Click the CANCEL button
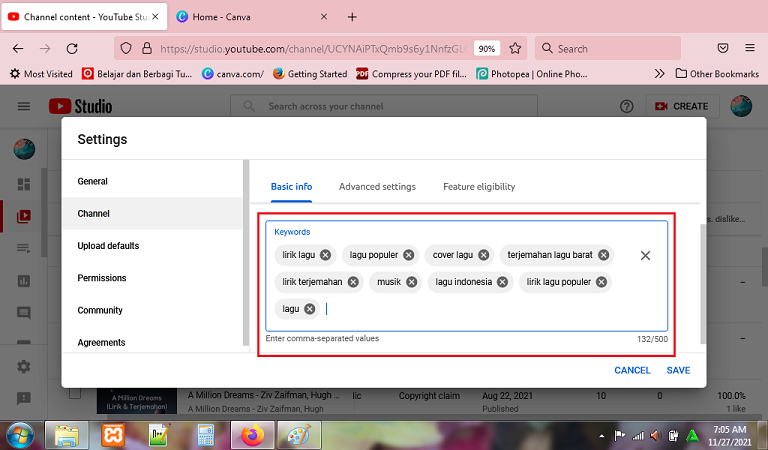The height and width of the screenshot is (450, 768). tap(632, 371)
